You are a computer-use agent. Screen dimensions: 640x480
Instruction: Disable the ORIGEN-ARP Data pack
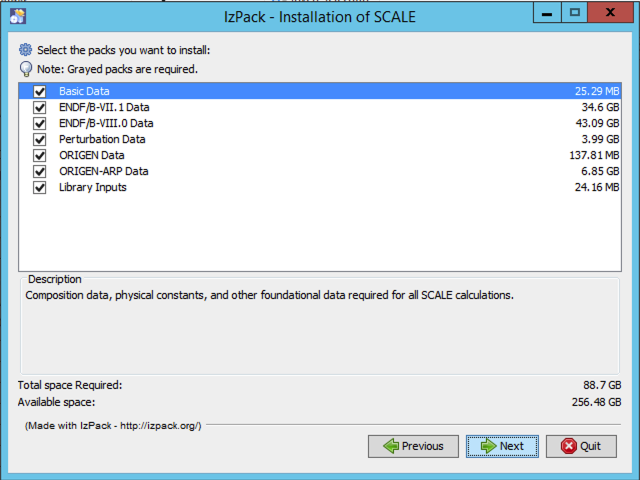click(40, 171)
